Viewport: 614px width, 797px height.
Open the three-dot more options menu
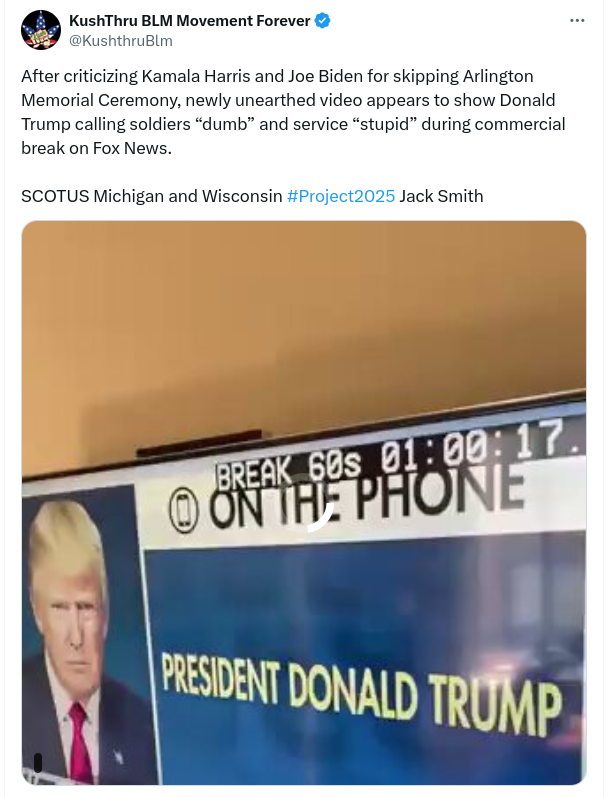coord(577,20)
